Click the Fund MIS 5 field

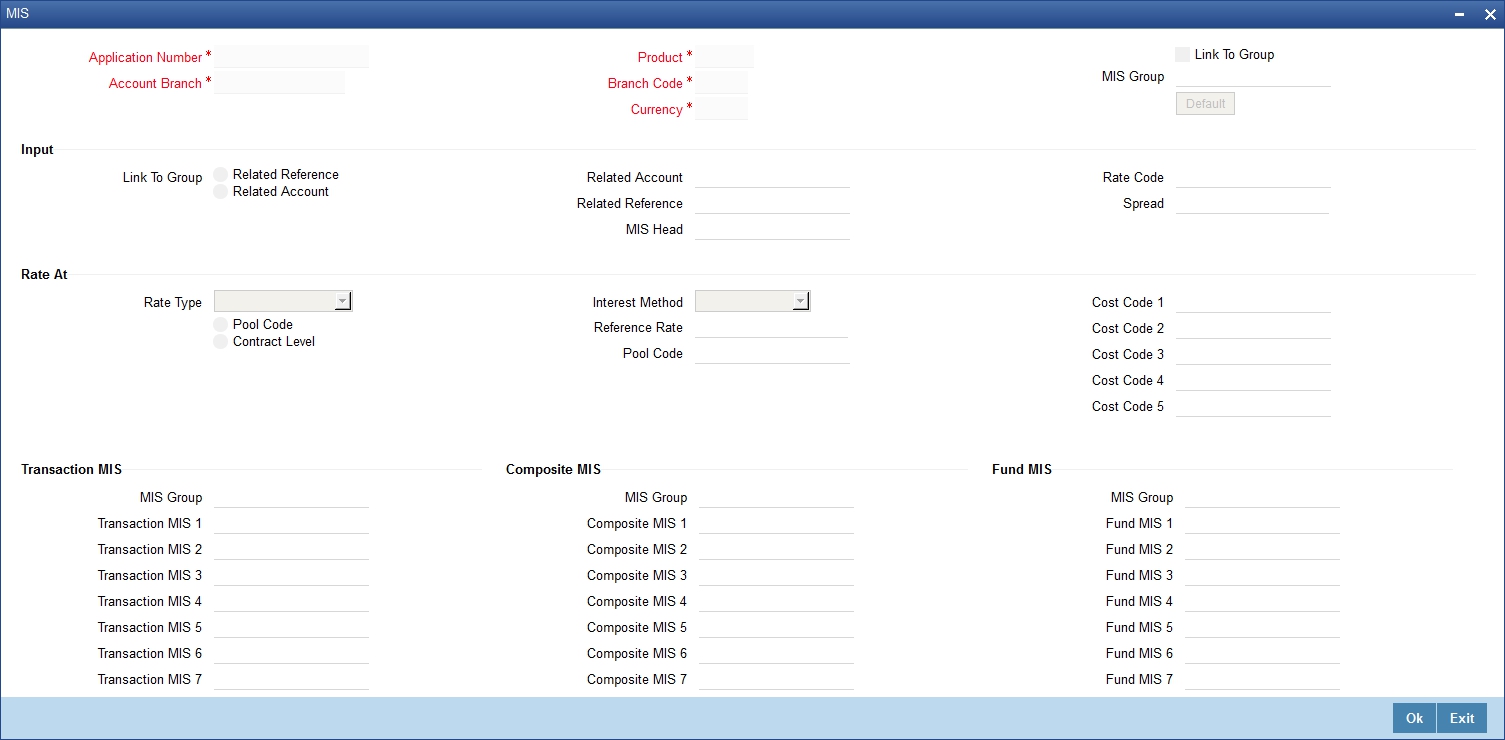(1262, 627)
